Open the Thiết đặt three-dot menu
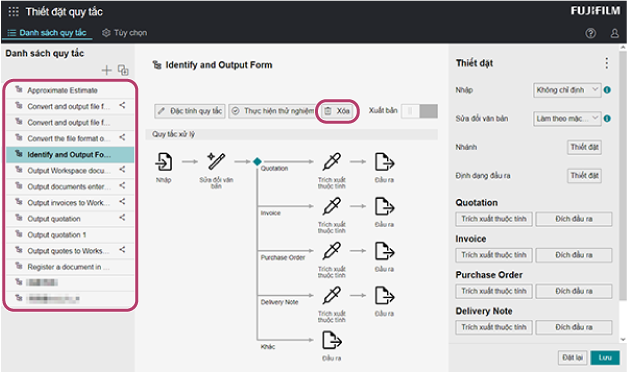This screenshot has height=373, width=627. pos(607,63)
